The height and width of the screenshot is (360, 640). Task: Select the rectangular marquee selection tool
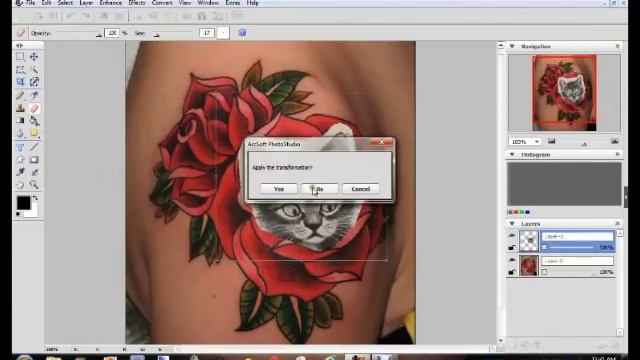(20, 57)
